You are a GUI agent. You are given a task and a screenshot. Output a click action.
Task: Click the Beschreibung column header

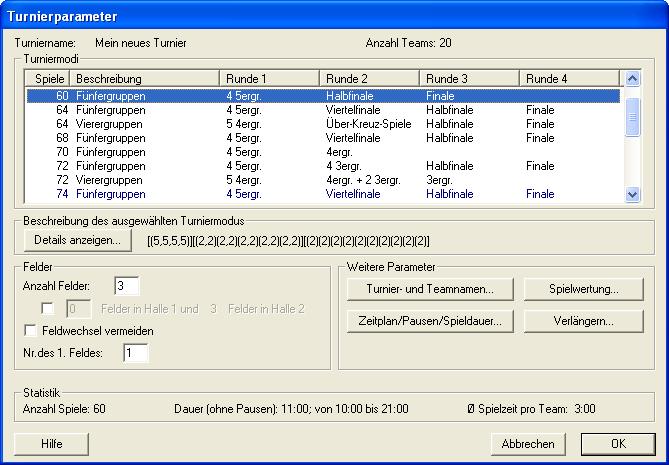(x=145, y=78)
